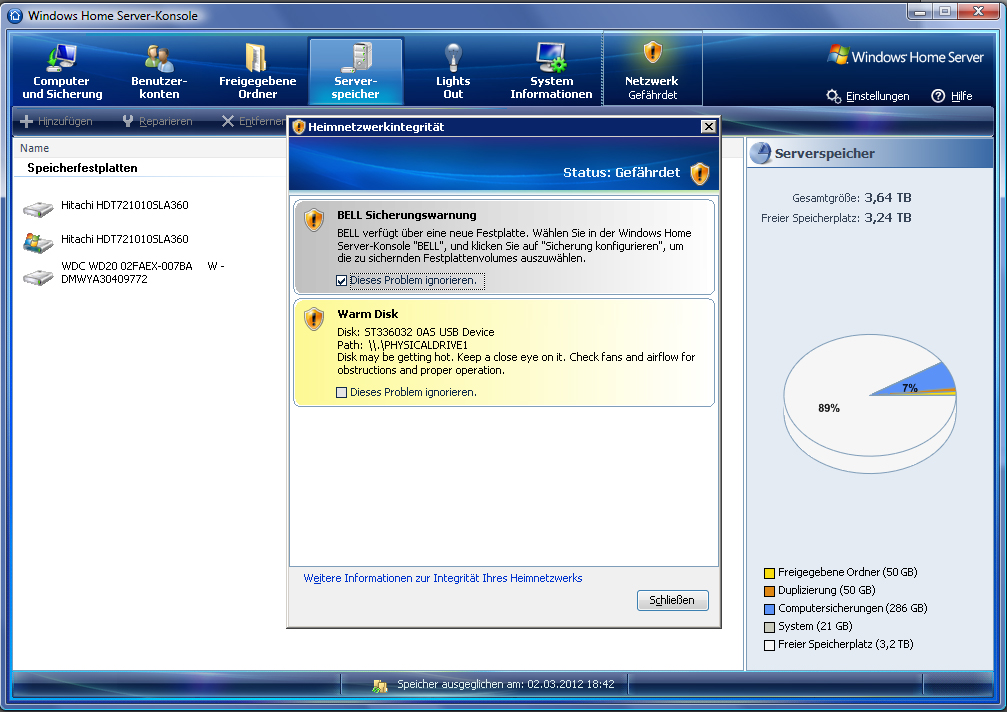1007x712 pixels.
Task: Select WDC WD20 02FAEX drive icon
Action: pos(38,277)
